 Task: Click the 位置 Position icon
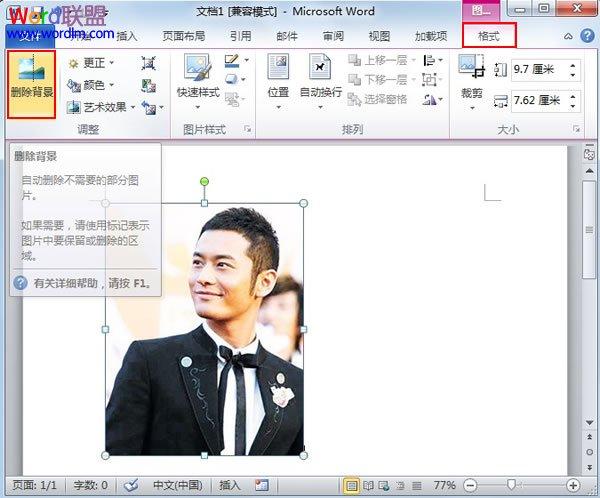pos(278,81)
